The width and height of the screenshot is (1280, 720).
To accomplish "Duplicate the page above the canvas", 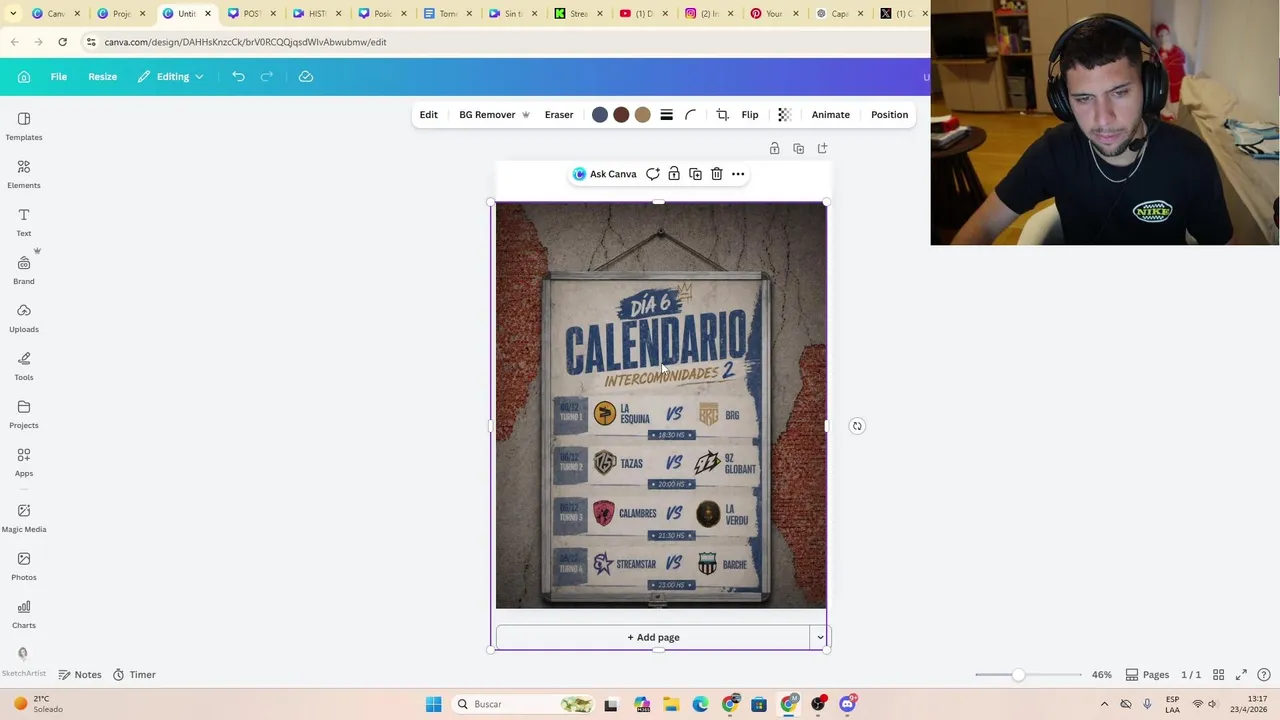I will point(798,149).
